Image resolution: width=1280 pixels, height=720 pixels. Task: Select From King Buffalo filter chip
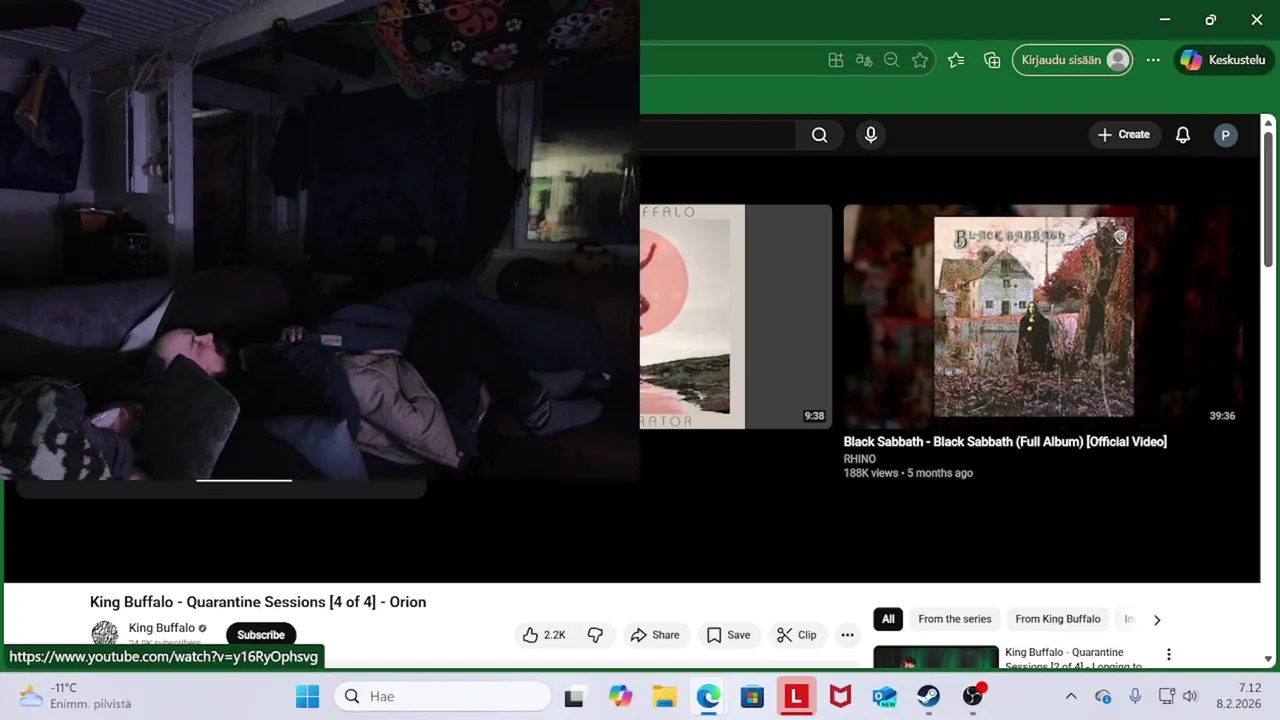[1058, 619]
